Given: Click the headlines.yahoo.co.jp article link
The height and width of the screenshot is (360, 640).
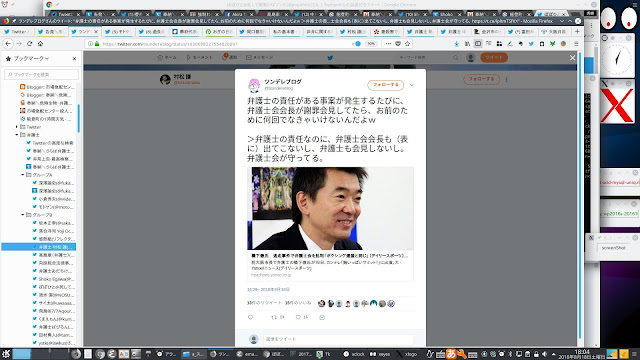Looking at the screenshot, I should pyautogui.click(x=271, y=275).
